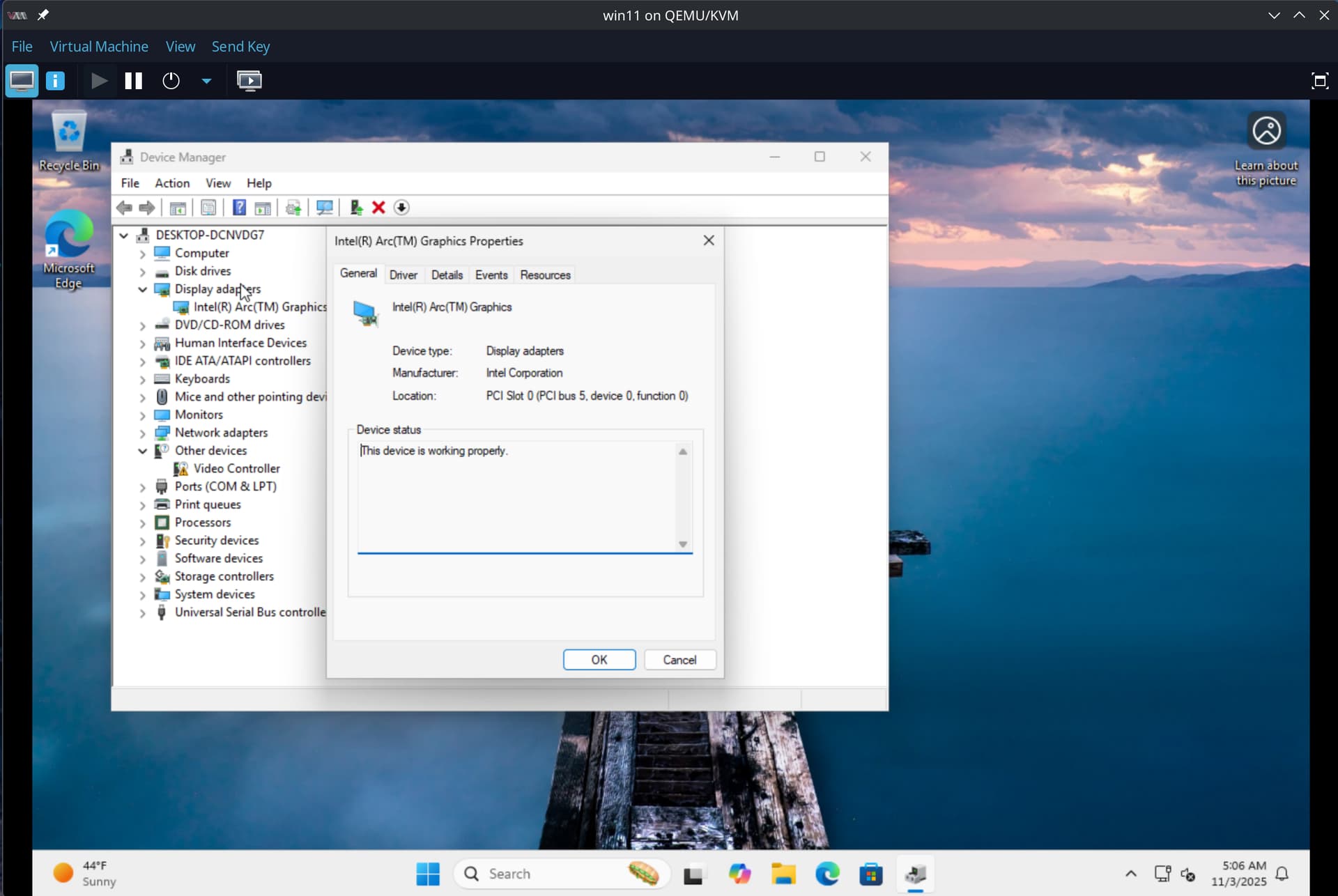
Task: Open File Explorer from the taskbar
Action: tap(783, 874)
